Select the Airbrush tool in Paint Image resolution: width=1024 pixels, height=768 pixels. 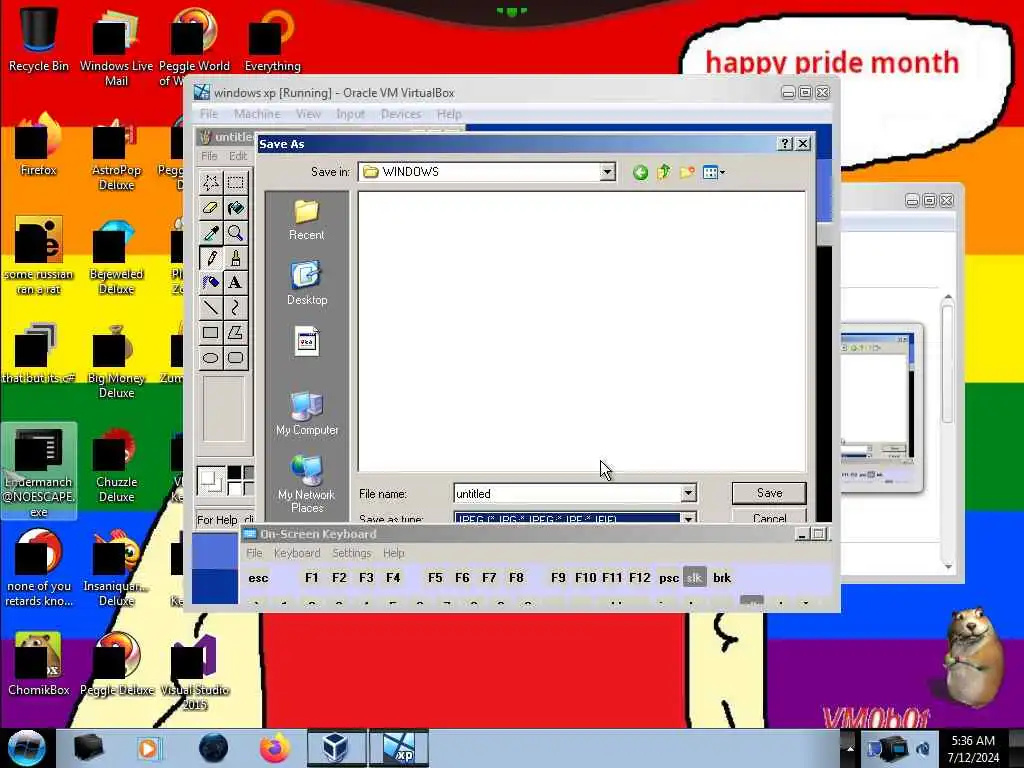click(210, 283)
